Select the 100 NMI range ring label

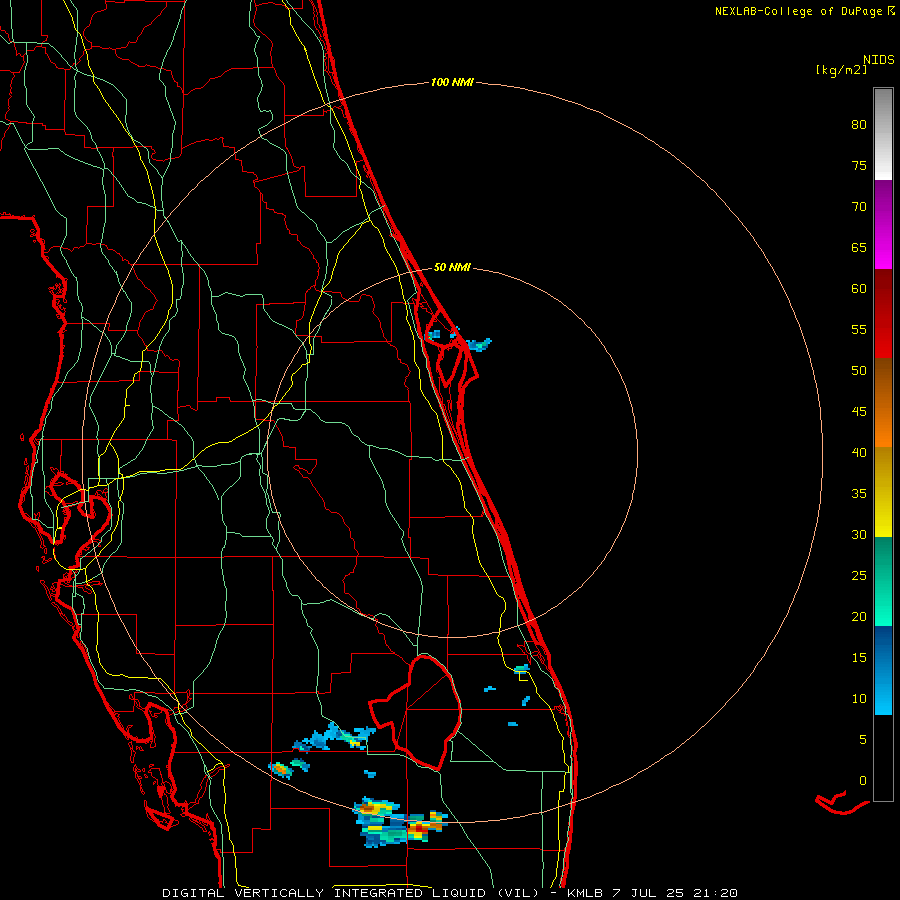pos(452,83)
